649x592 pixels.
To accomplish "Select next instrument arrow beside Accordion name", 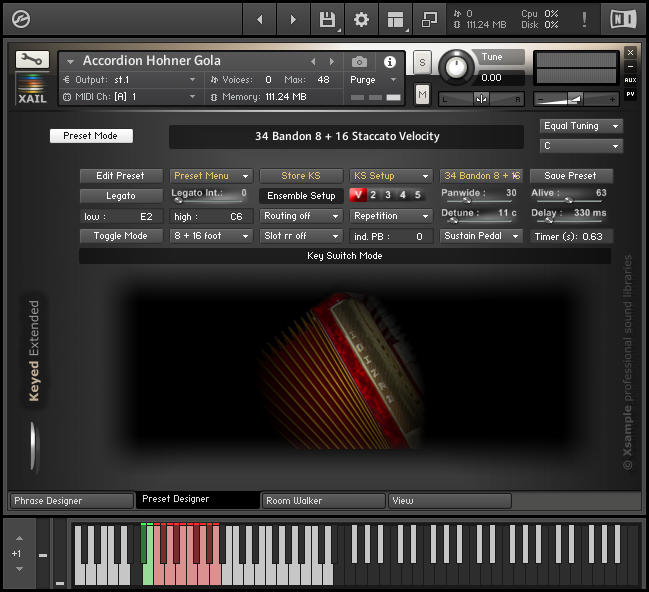I will click(x=332, y=62).
